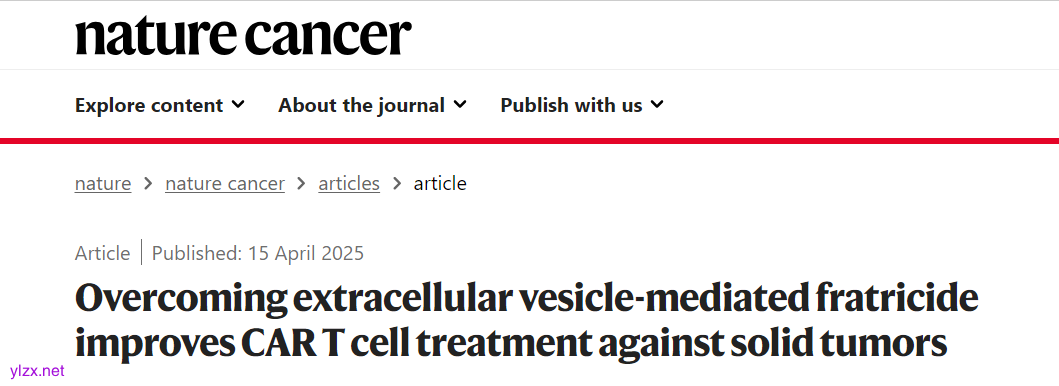Click breadcrumb arrow before article text
This screenshot has height=386, width=1059.
pos(396,184)
